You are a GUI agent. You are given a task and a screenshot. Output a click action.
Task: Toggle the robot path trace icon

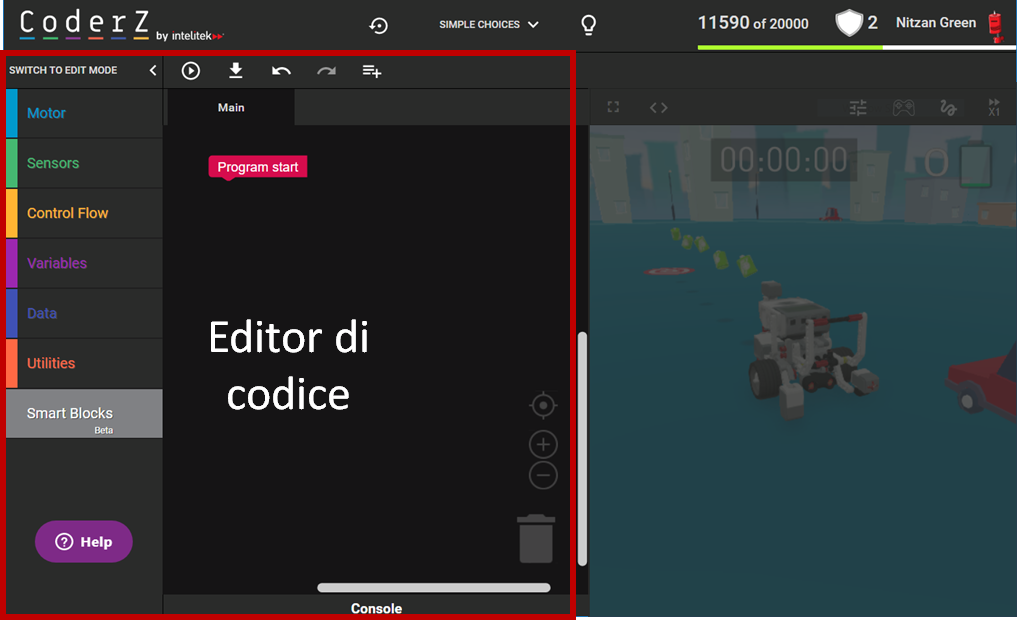(948, 108)
